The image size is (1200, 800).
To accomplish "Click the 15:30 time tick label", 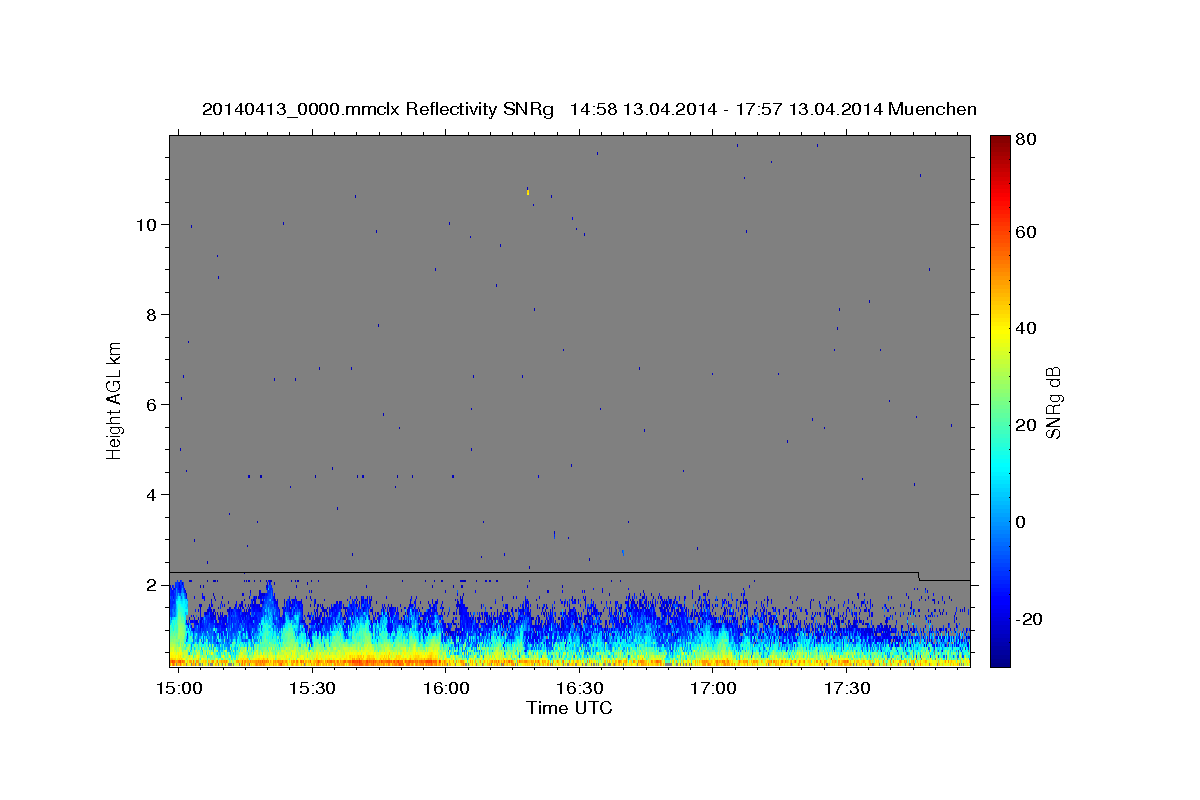I will click(313, 688).
